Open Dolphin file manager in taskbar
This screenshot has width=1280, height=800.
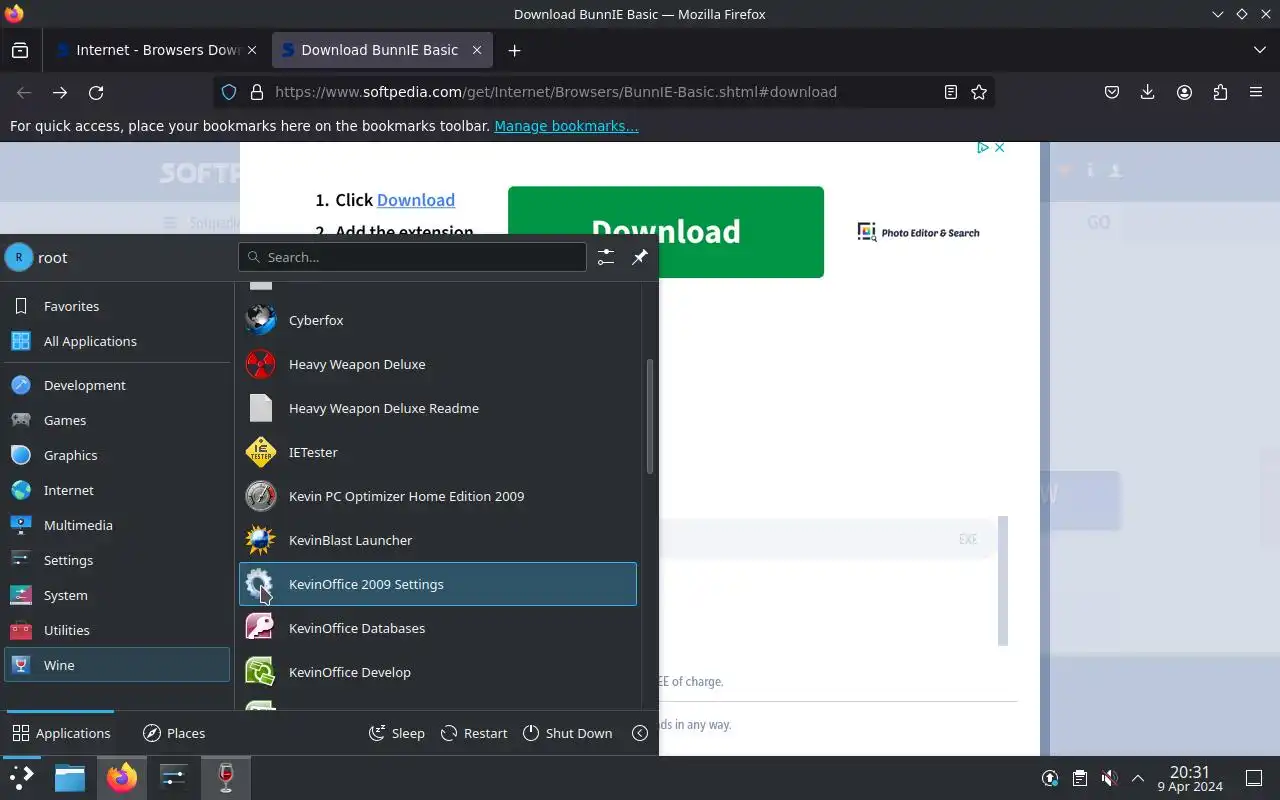(70, 778)
